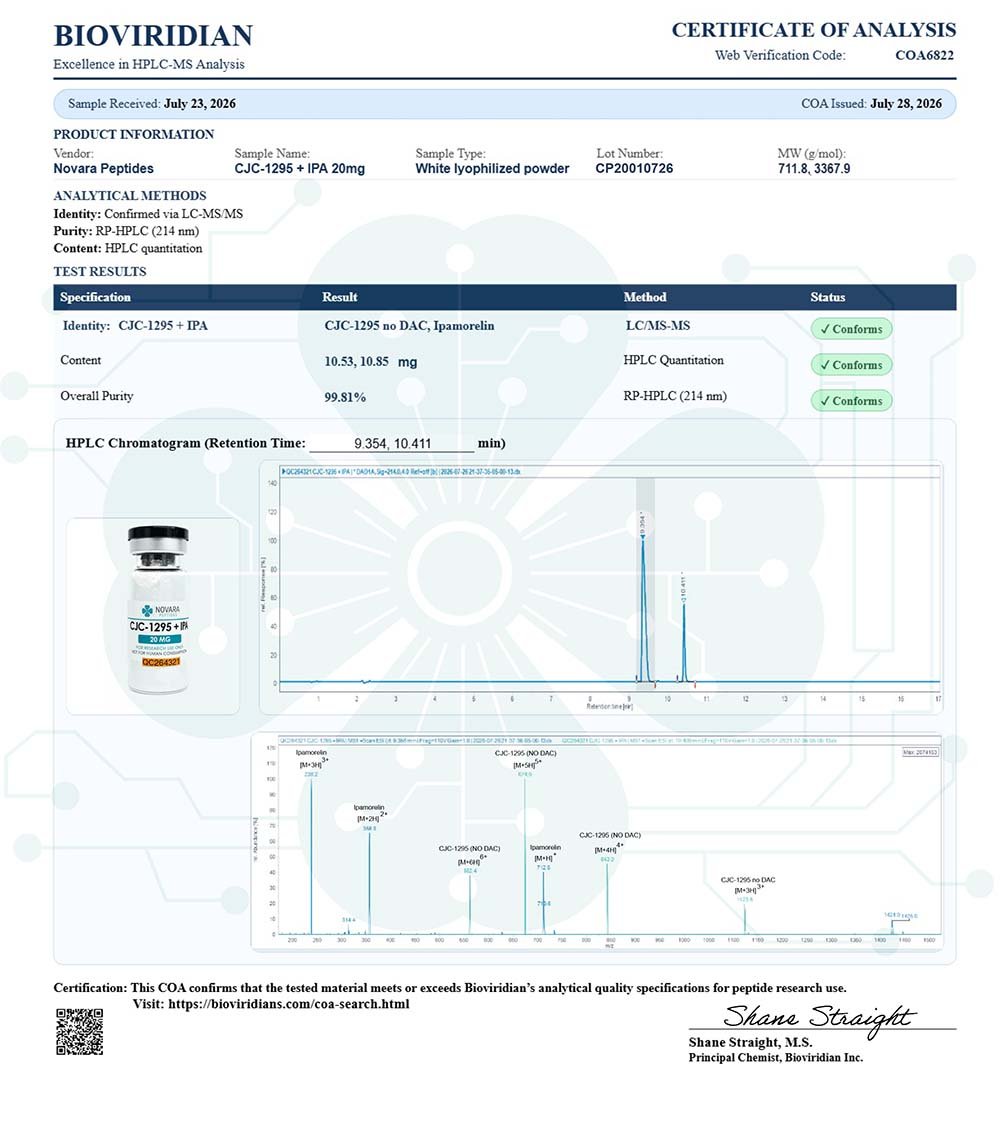
Task: Click the retention time field 9.354, 10.411
Action: [392, 443]
